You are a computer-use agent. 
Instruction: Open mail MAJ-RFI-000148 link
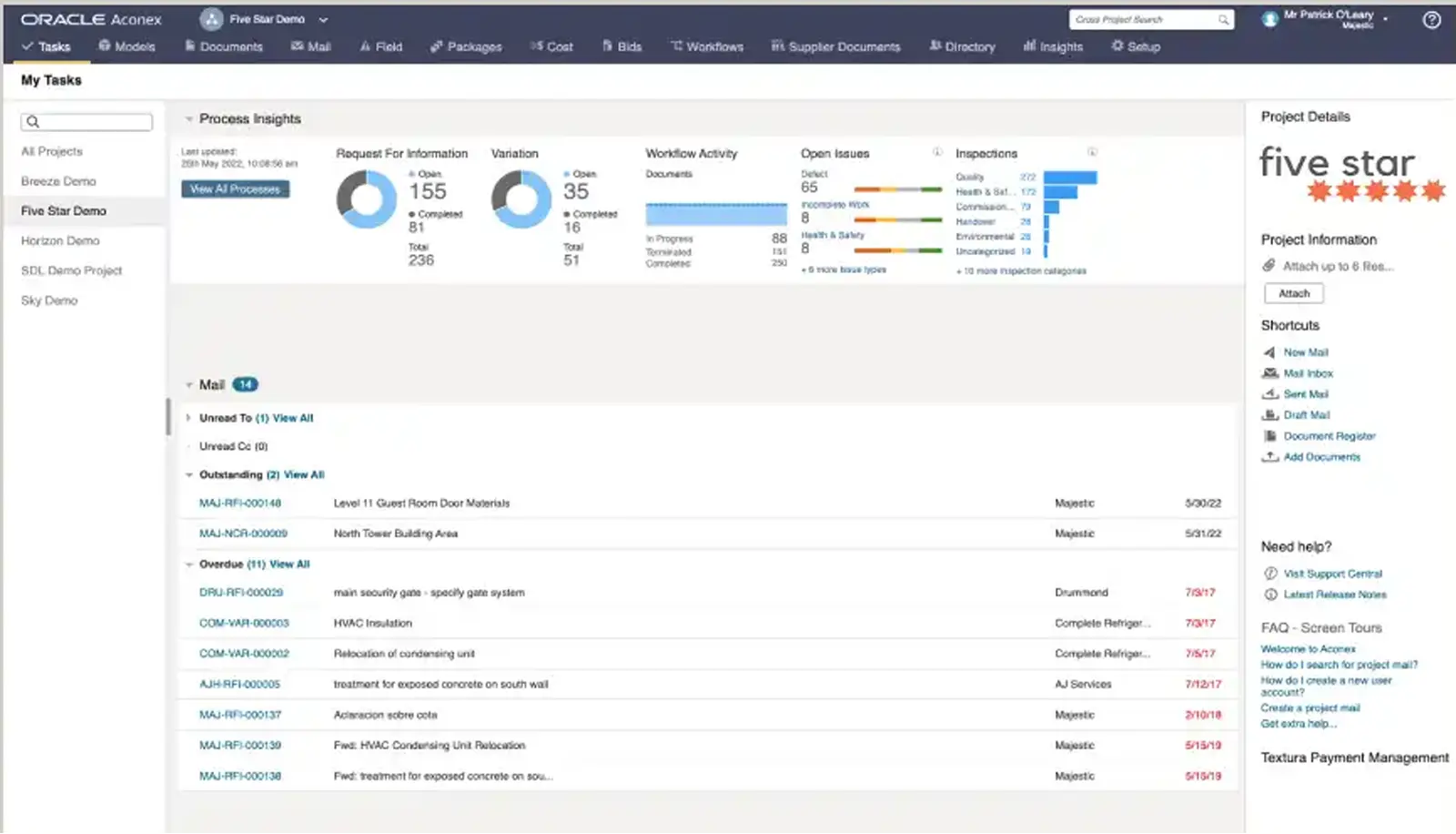(240, 503)
